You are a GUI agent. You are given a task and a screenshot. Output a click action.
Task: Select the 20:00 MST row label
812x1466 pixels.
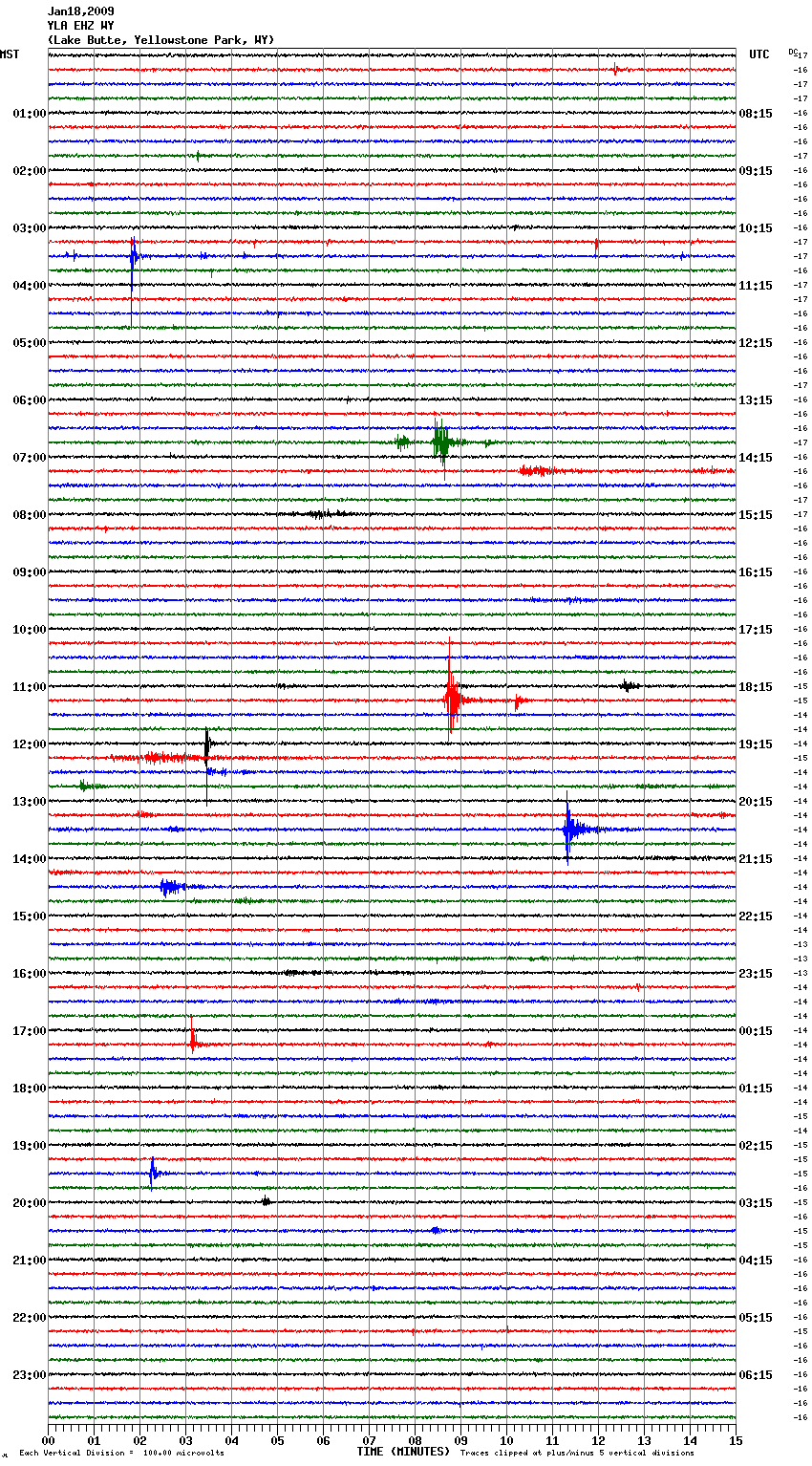click(29, 1203)
